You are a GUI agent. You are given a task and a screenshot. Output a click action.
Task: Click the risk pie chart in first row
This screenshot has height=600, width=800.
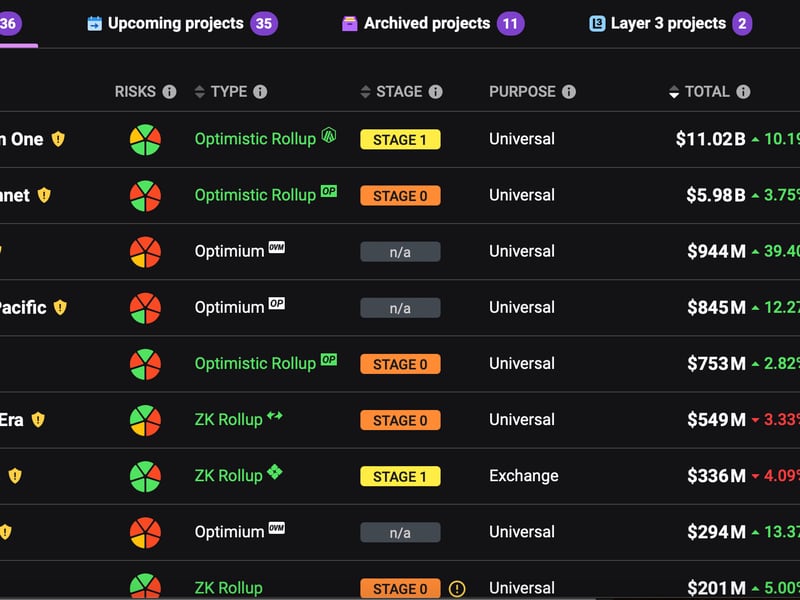145,140
